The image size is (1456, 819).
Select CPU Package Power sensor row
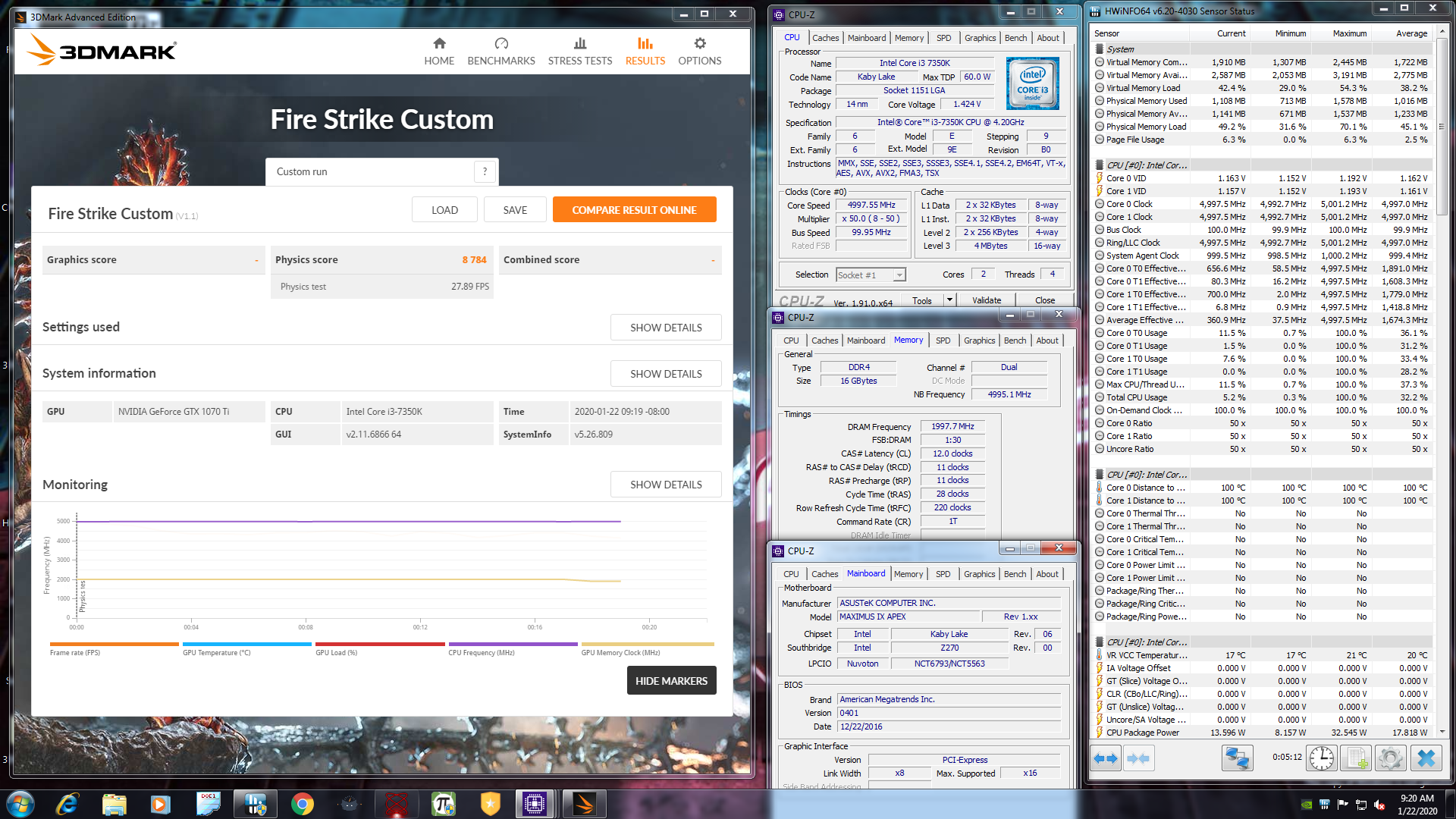[x=1263, y=733]
